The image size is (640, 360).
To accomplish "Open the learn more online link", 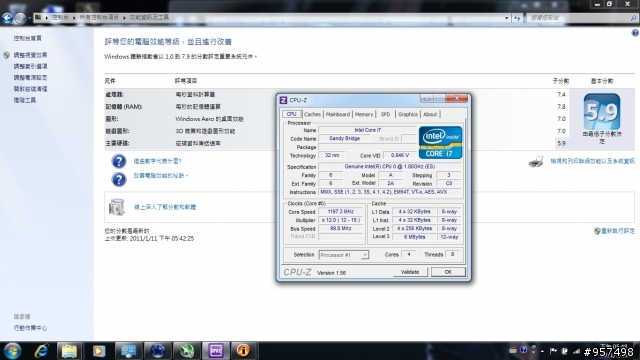I will 165,207.
